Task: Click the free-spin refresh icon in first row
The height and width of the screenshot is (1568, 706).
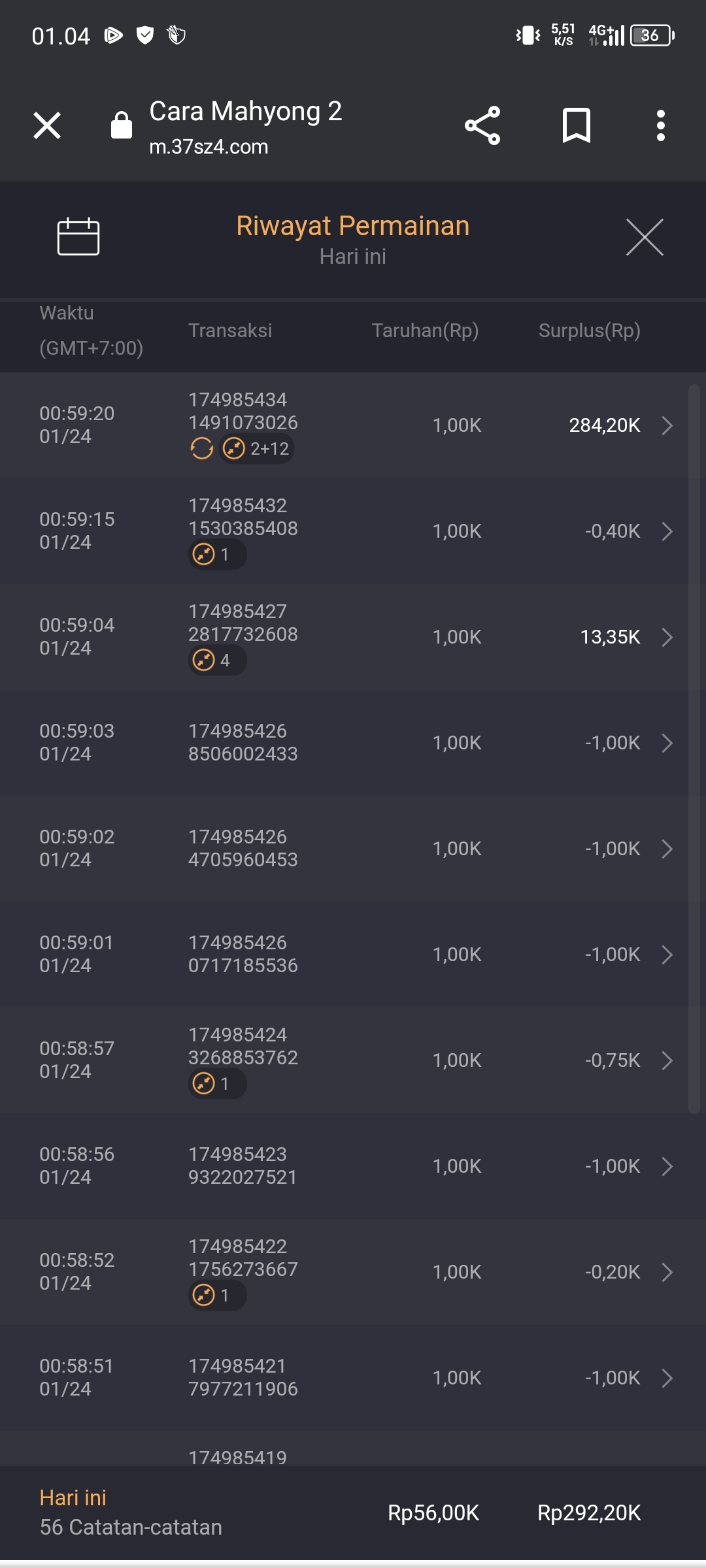Action: click(x=201, y=449)
